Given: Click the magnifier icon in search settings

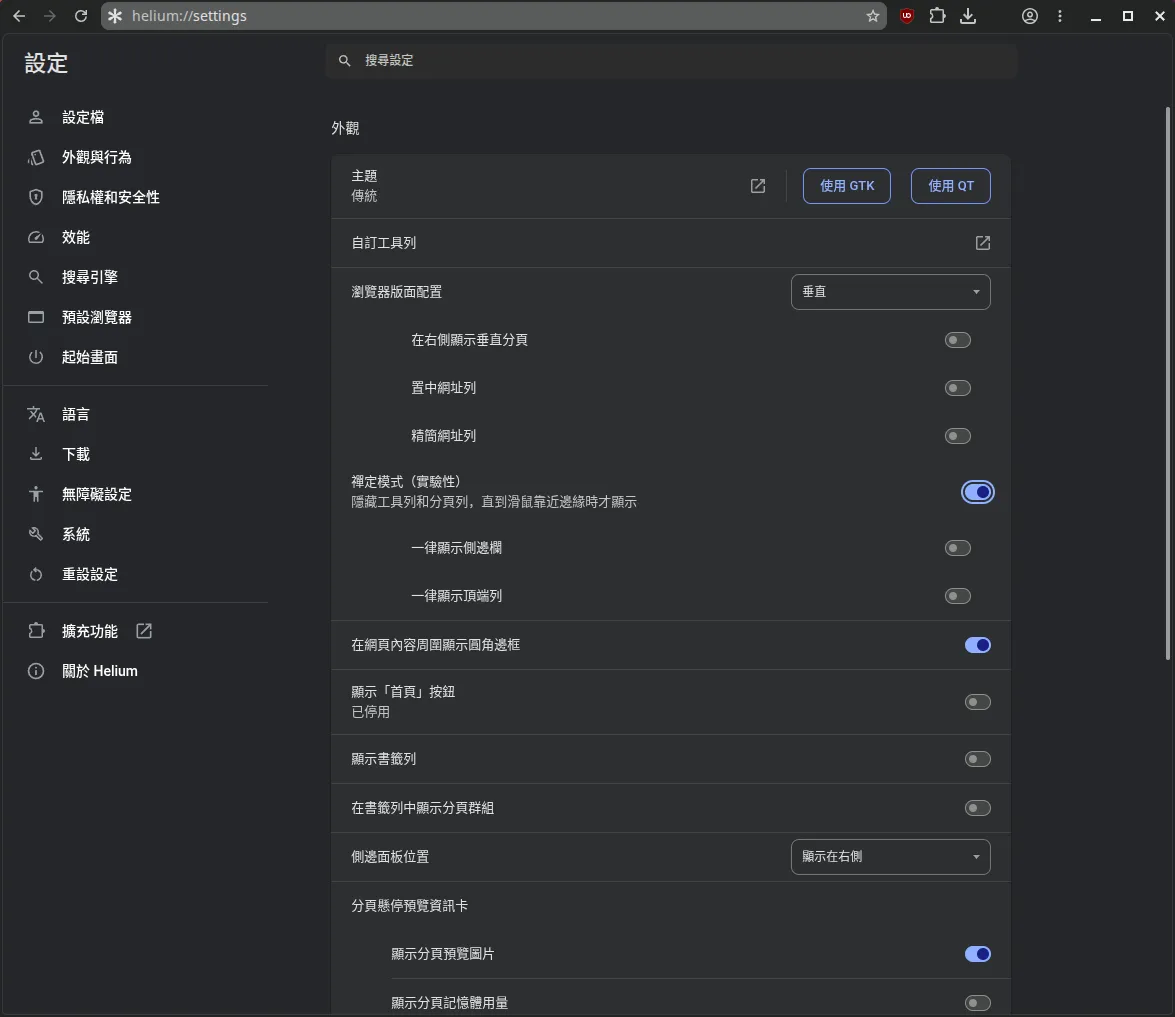Looking at the screenshot, I should [x=345, y=60].
